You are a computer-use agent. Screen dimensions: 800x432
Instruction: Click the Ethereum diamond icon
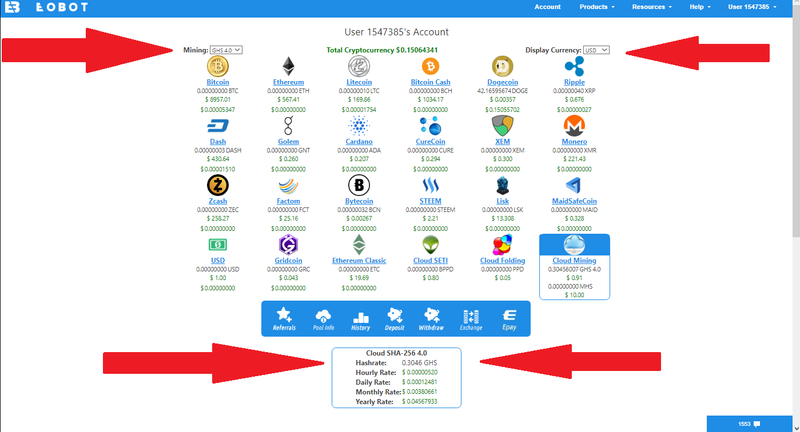pyautogui.click(x=288, y=66)
